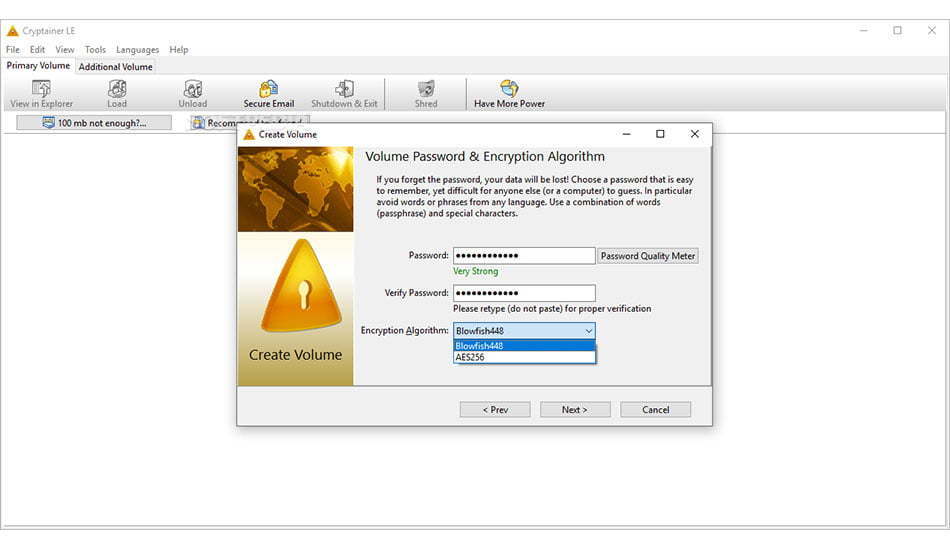
Task: Open the Tools menu
Action: click(95, 50)
